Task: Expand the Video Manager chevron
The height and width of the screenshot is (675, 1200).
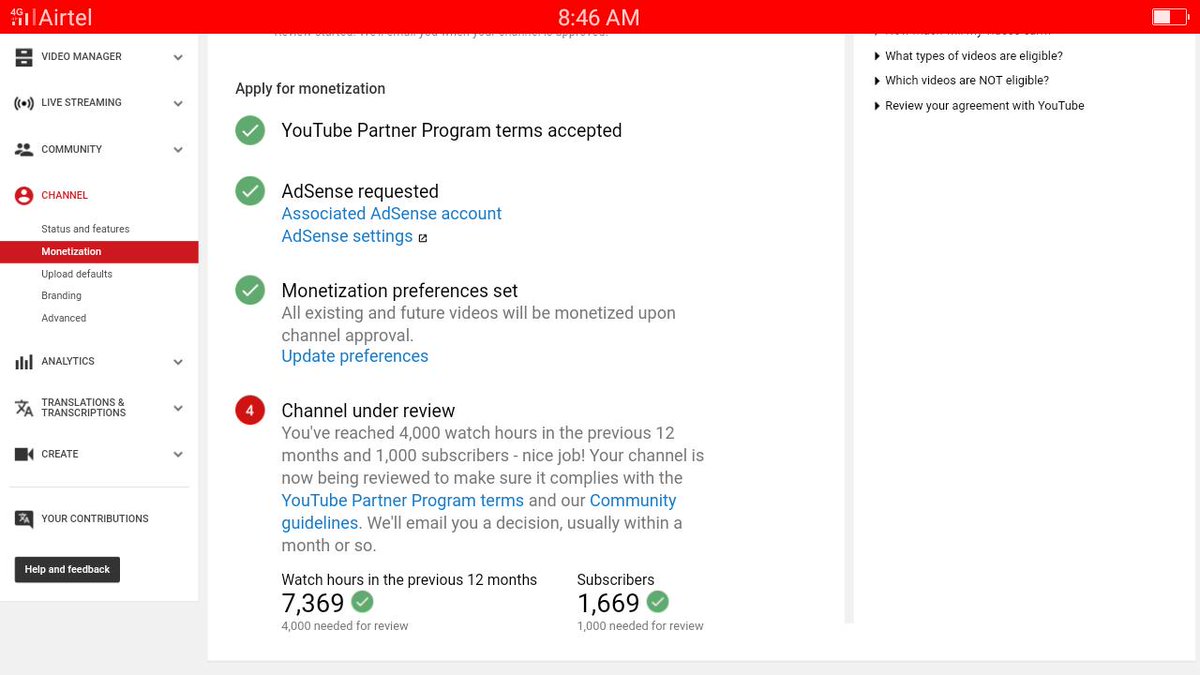Action: tap(178, 58)
